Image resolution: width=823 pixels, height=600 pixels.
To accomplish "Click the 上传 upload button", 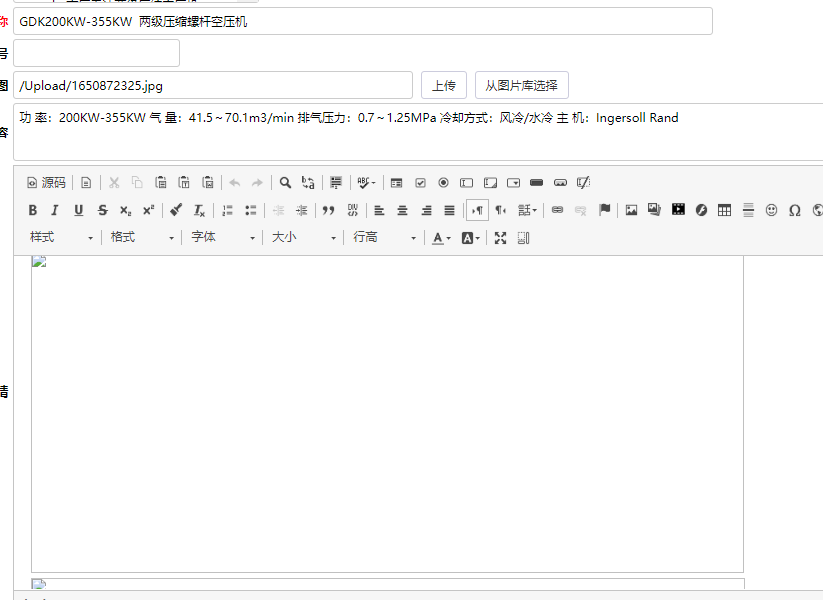I will pyautogui.click(x=443, y=85).
